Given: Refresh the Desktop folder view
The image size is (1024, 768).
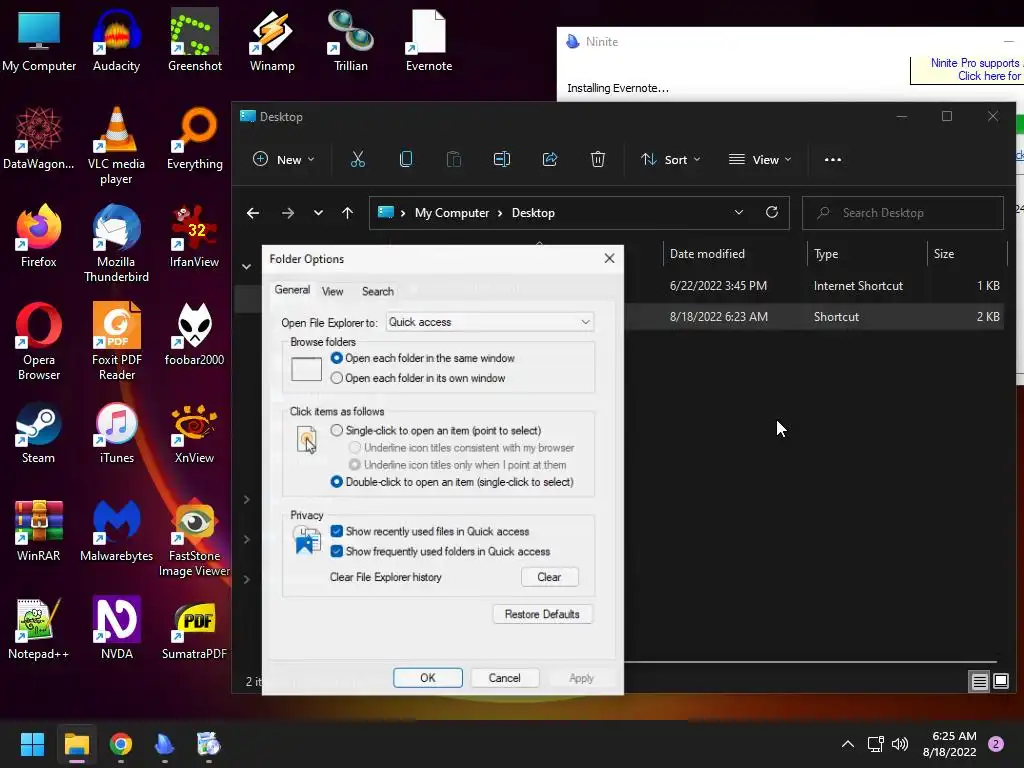Looking at the screenshot, I should (772, 212).
